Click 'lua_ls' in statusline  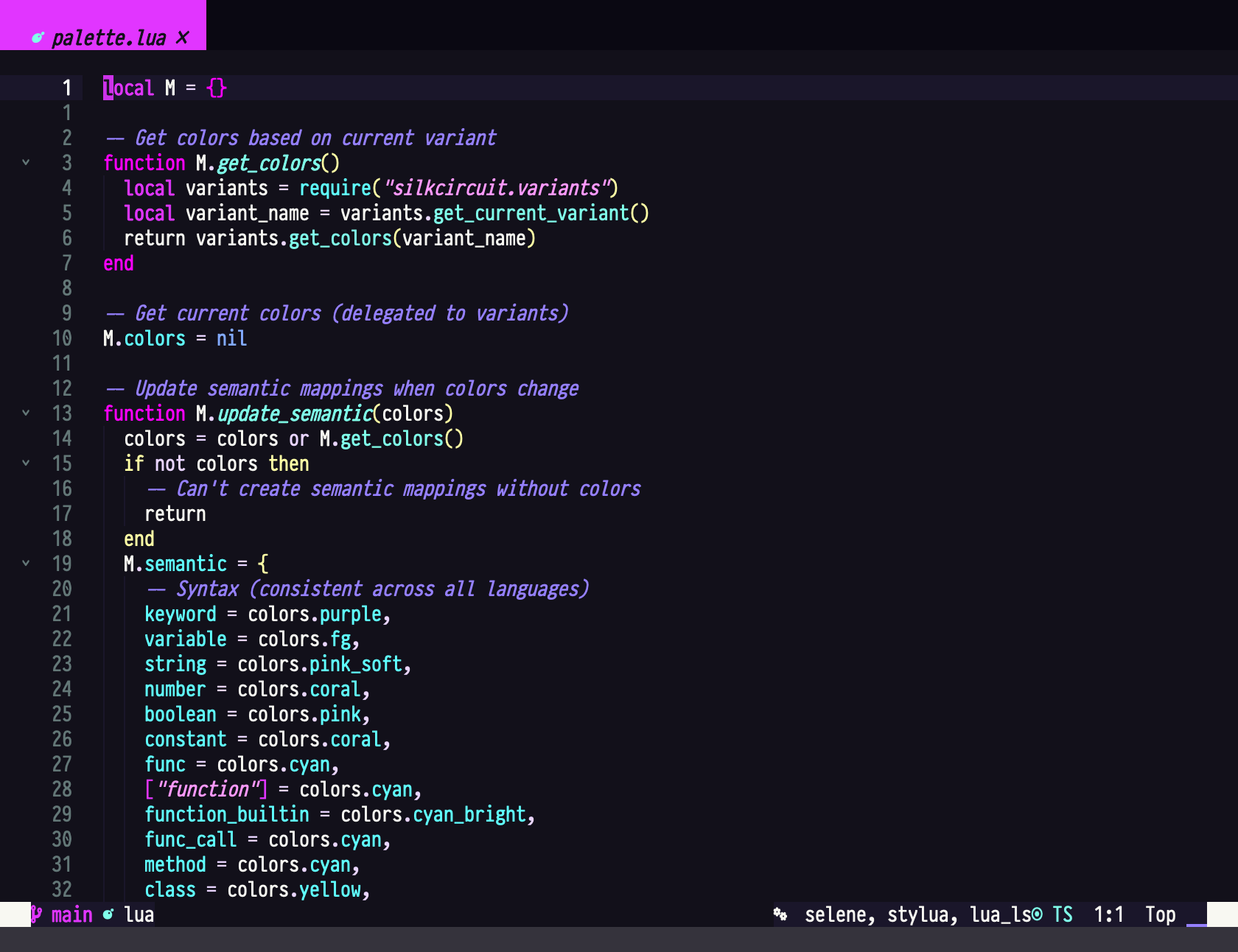(1000, 914)
